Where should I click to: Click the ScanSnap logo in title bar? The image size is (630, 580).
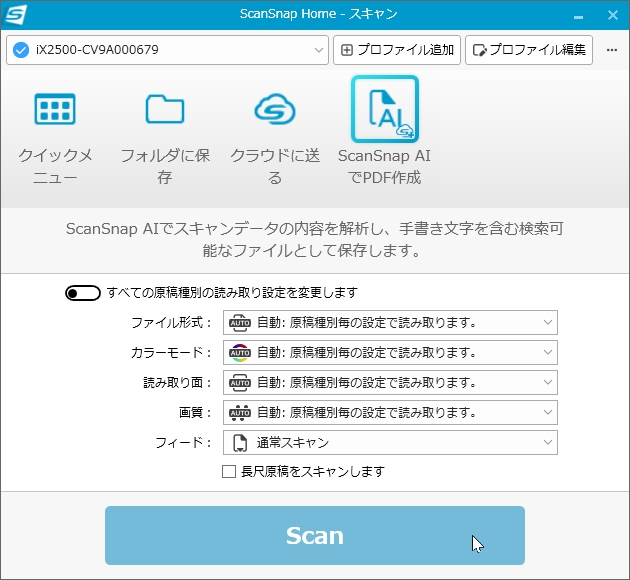point(16,14)
